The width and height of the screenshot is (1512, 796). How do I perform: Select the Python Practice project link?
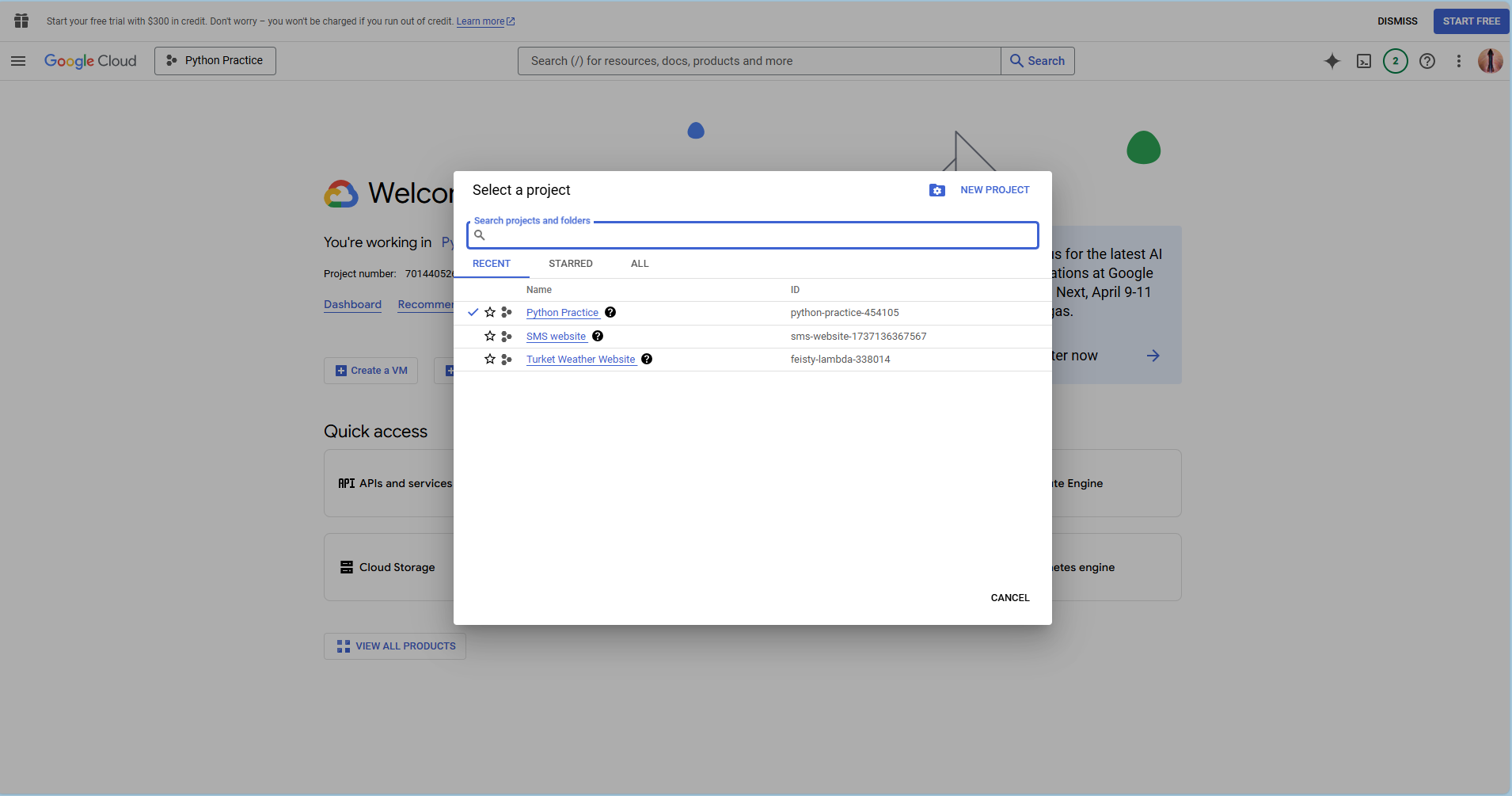[562, 313]
